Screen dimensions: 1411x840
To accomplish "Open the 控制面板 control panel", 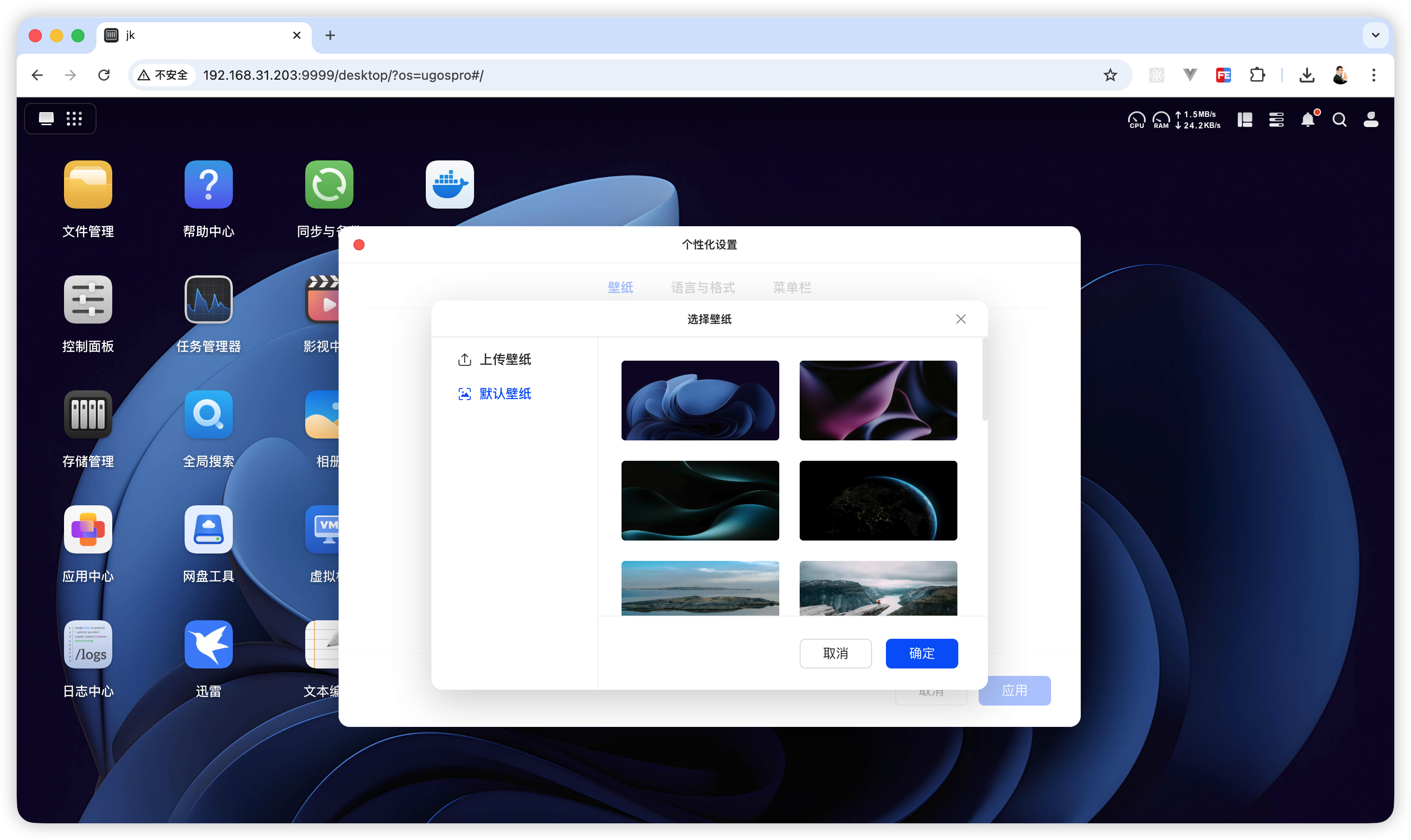I will 88,299.
